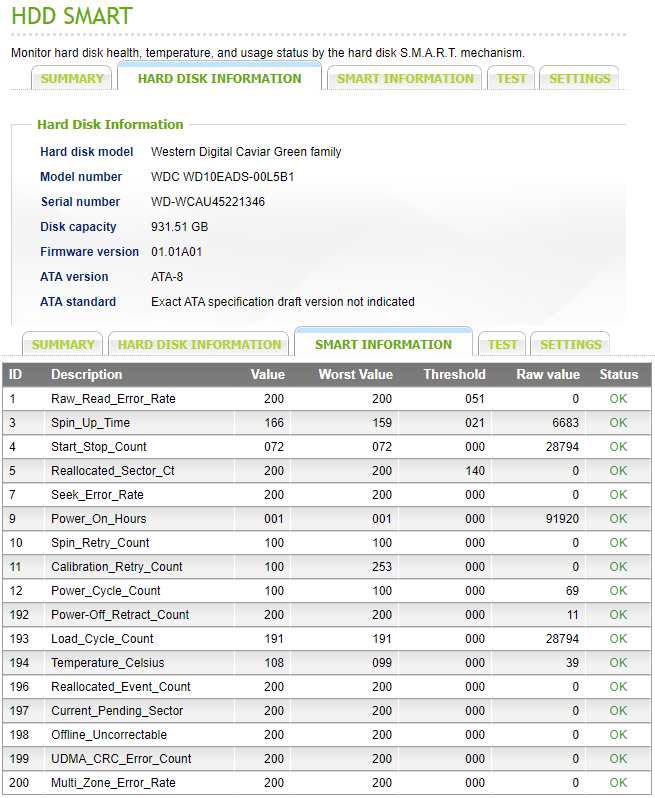
Task: Click the serial number WD-WCAU45221346 text
Action: coord(208,202)
